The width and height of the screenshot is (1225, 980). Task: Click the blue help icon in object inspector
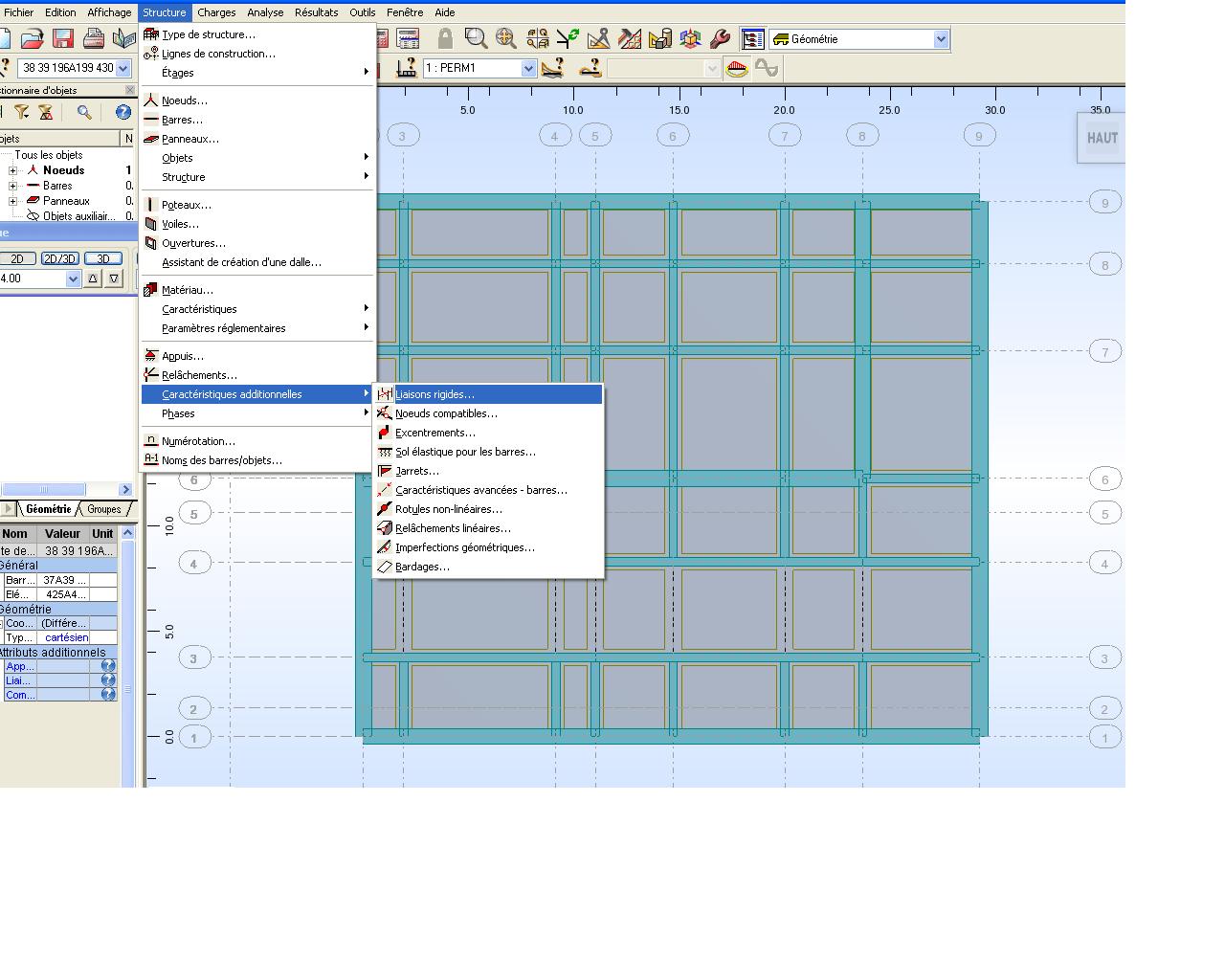(122, 112)
